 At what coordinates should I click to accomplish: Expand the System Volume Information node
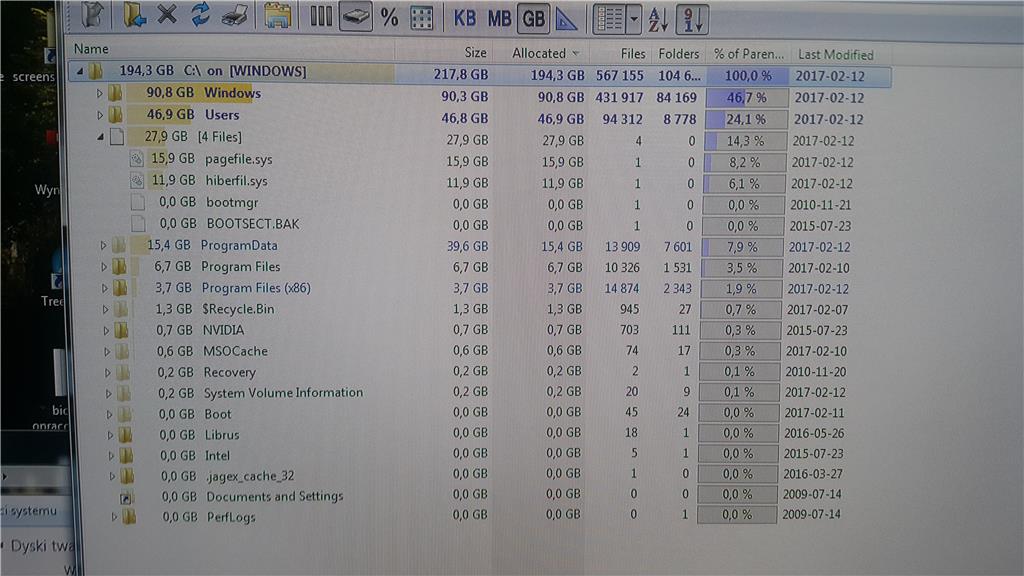(108, 394)
